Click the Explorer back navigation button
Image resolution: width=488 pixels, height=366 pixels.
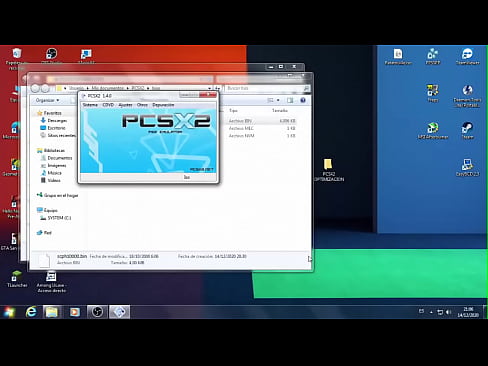click(35, 88)
